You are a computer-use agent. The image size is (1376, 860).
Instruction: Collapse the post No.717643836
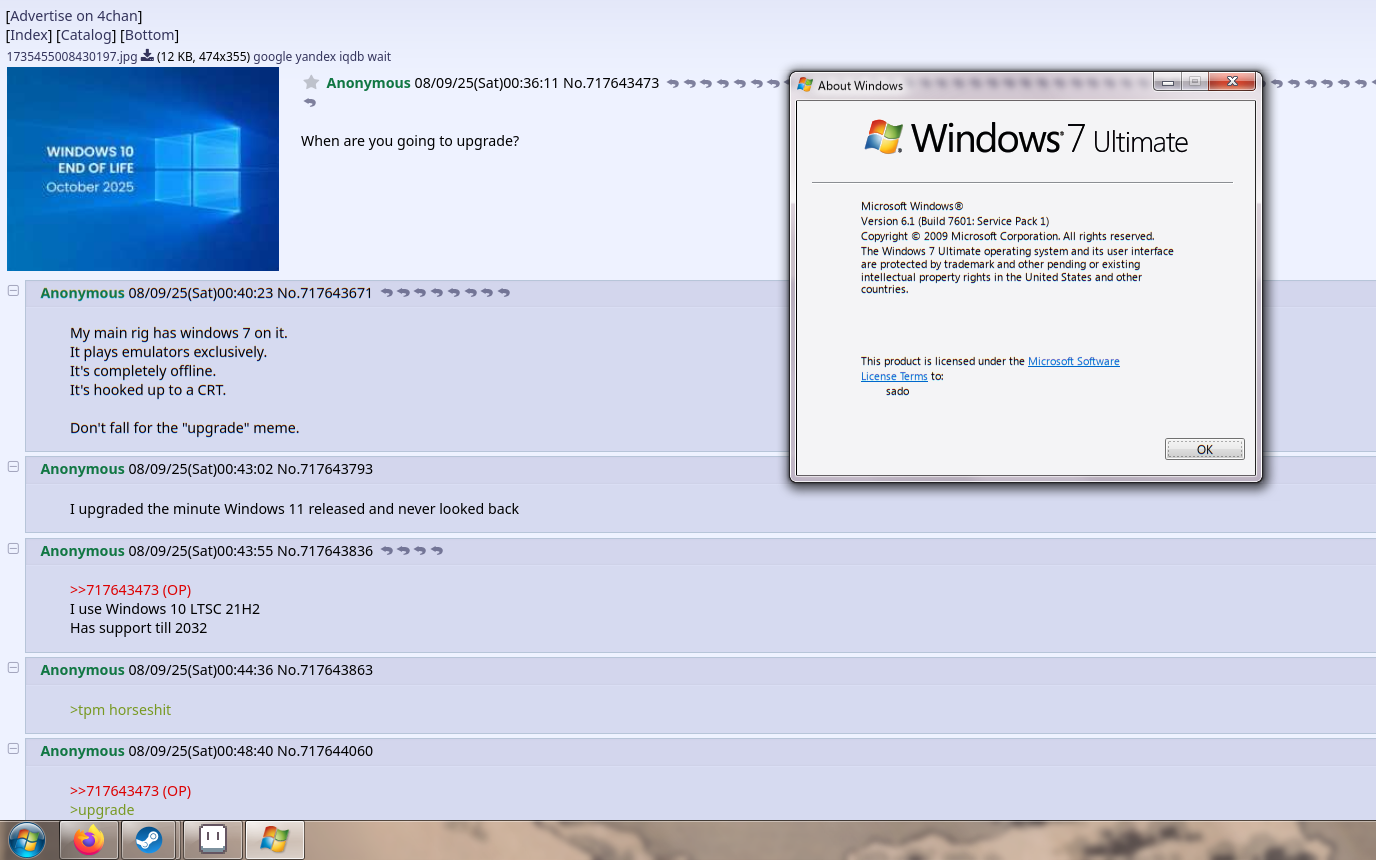13,549
